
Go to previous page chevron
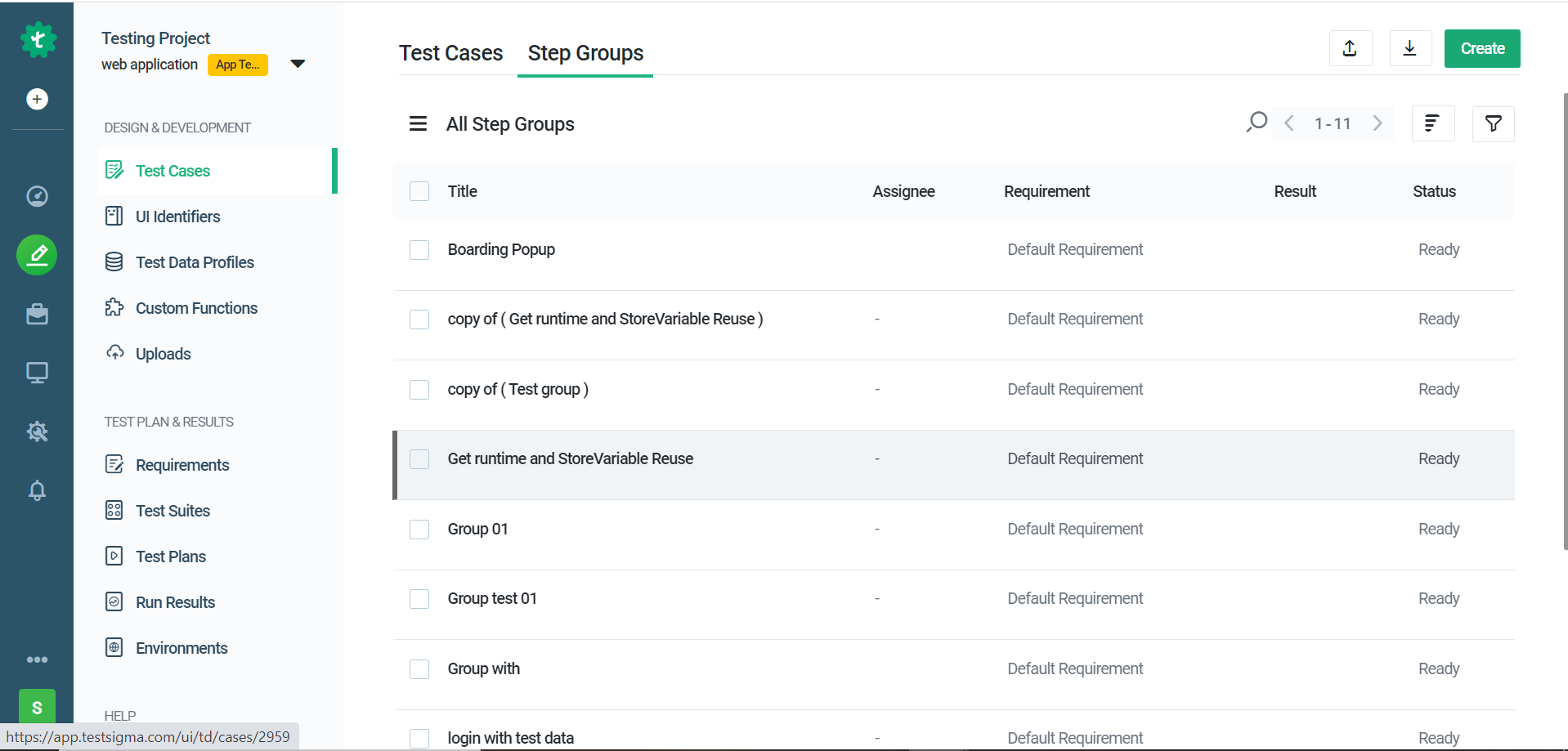(x=1289, y=123)
